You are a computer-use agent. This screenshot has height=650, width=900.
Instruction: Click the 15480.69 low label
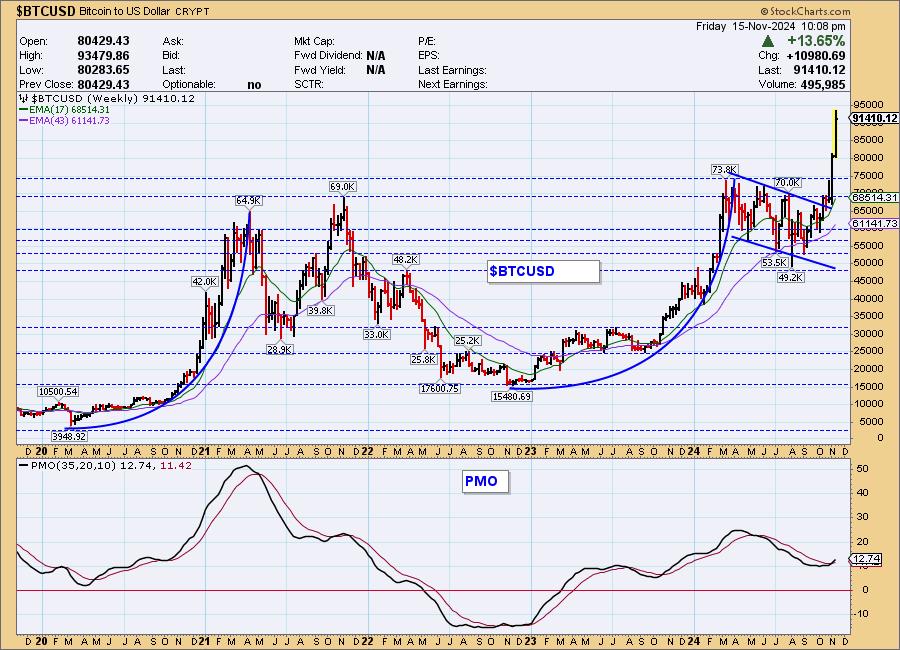(x=512, y=396)
